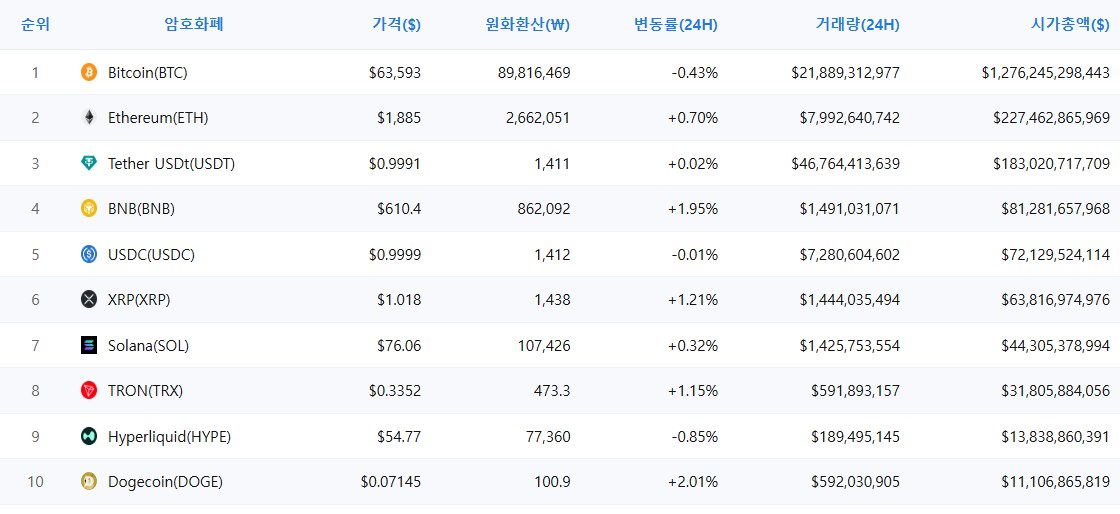The image size is (1120, 514).
Task: Click the Hyperliquid teal icon
Action: click(89, 436)
